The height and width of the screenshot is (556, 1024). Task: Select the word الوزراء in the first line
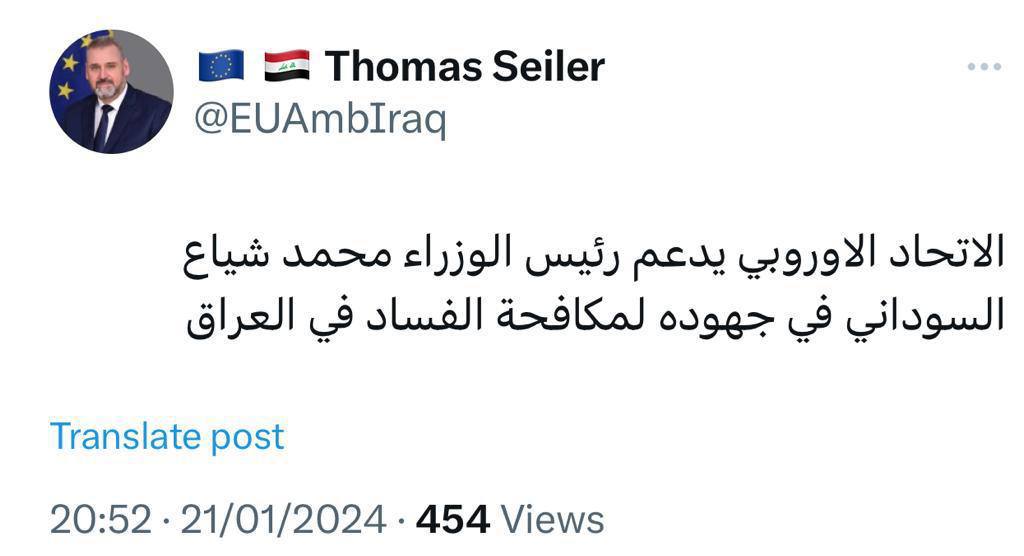pos(457,255)
